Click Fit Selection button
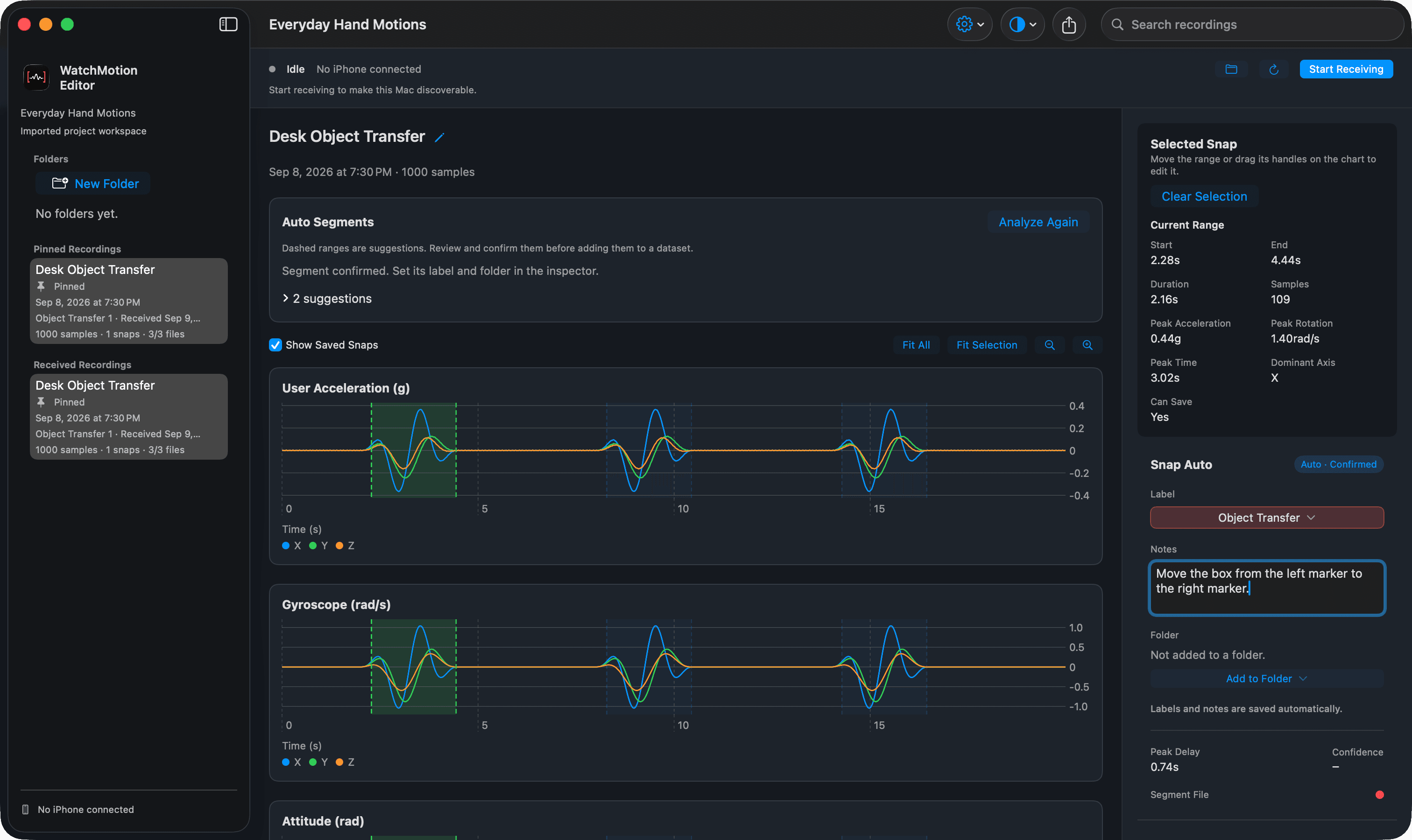 point(986,345)
